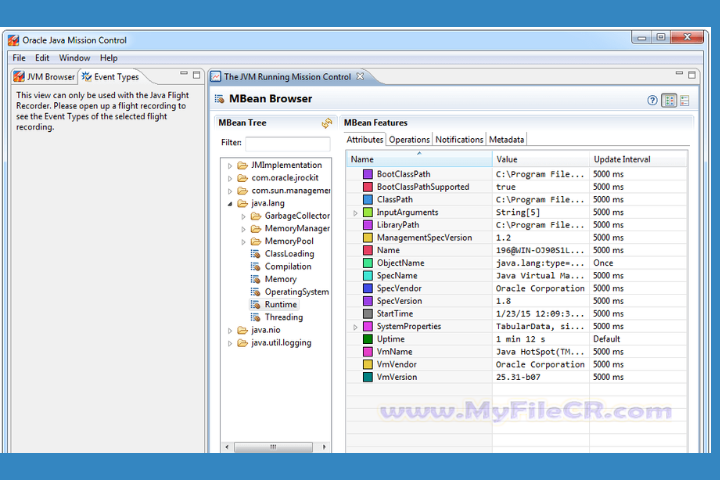The image size is (720, 480).
Task: Expand the GarbageCollector node
Action: tap(243, 216)
